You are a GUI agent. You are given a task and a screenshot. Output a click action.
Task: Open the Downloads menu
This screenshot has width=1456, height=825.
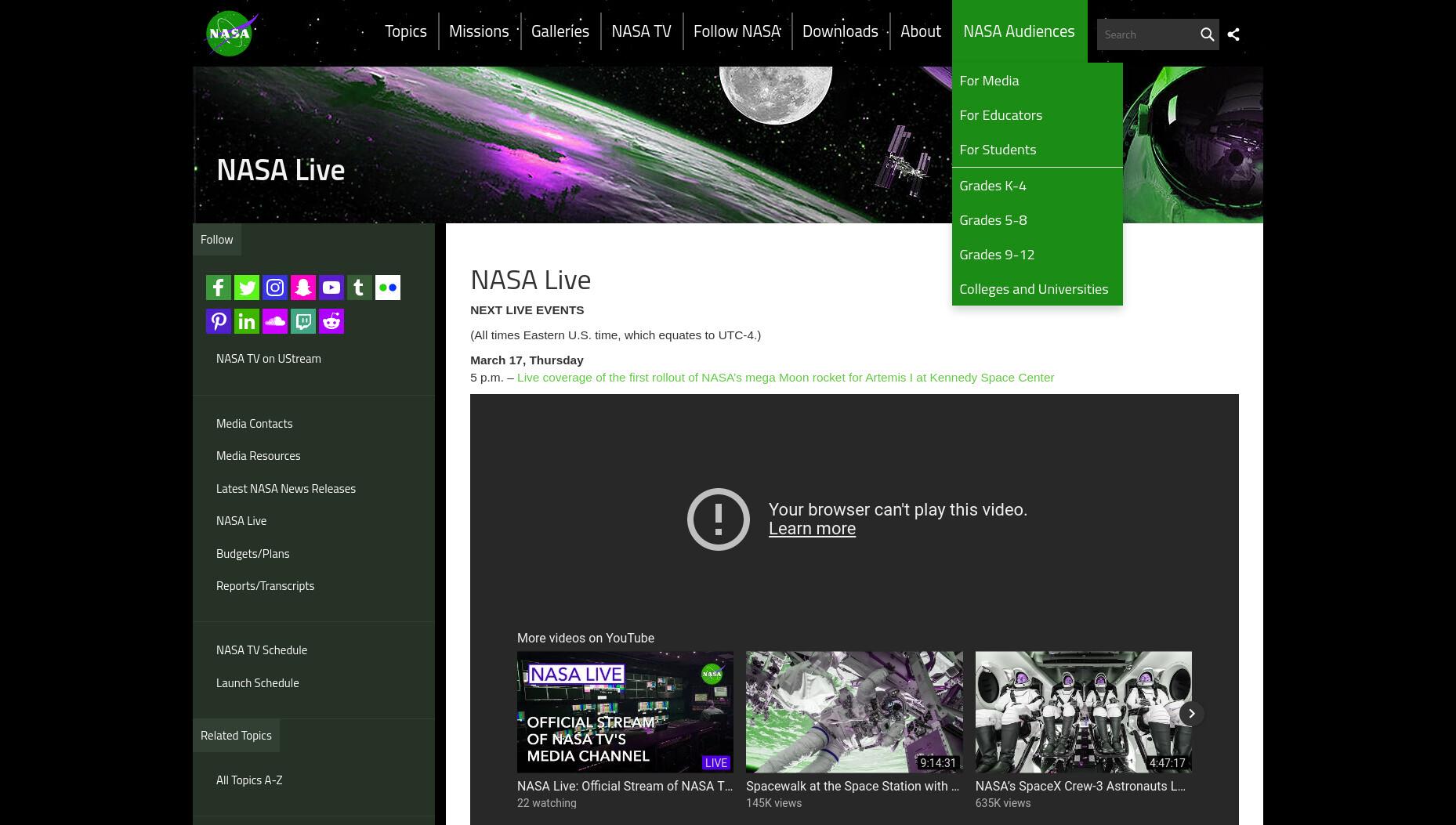[840, 31]
